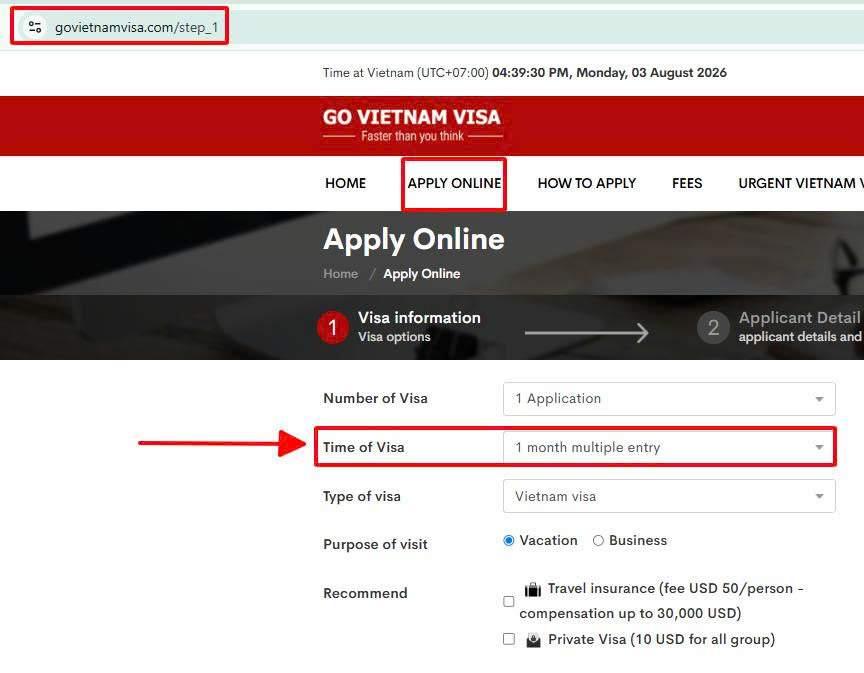Open the URGENT VIETNAM menu item
The width and height of the screenshot is (864, 673).
pyautogui.click(x=801, y=183)
